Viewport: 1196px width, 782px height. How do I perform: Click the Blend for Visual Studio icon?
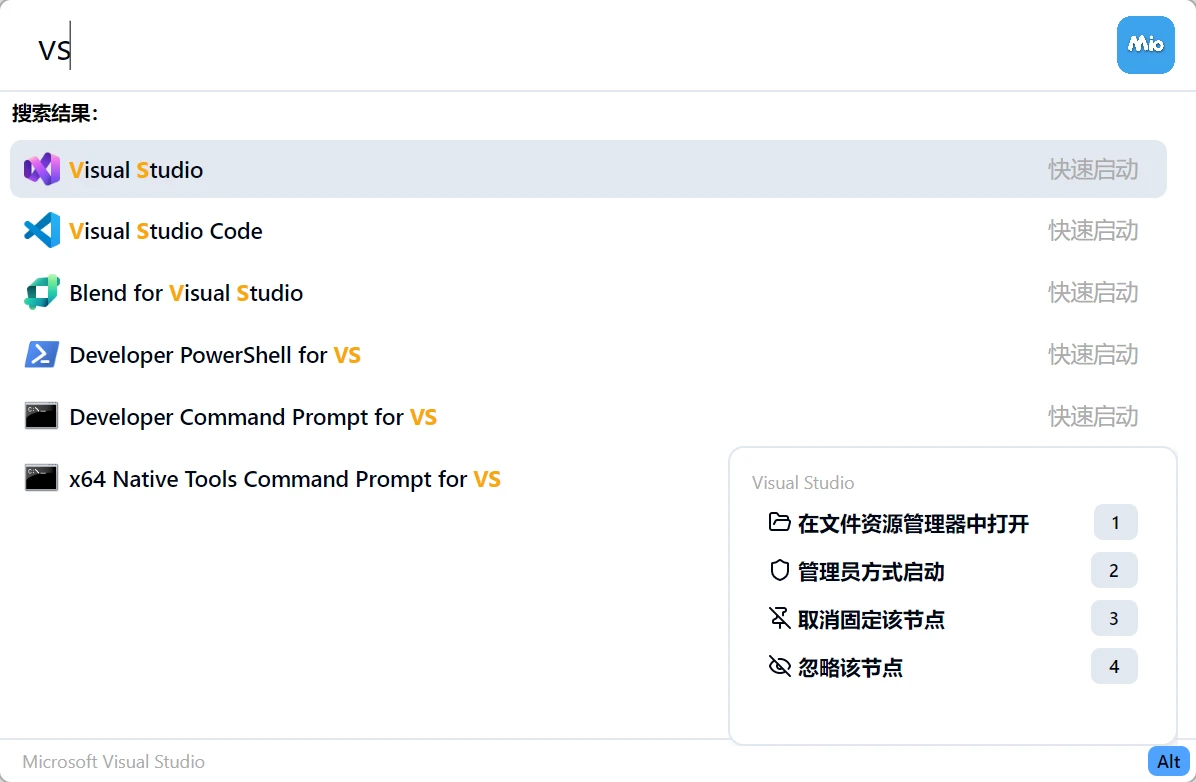42,293
